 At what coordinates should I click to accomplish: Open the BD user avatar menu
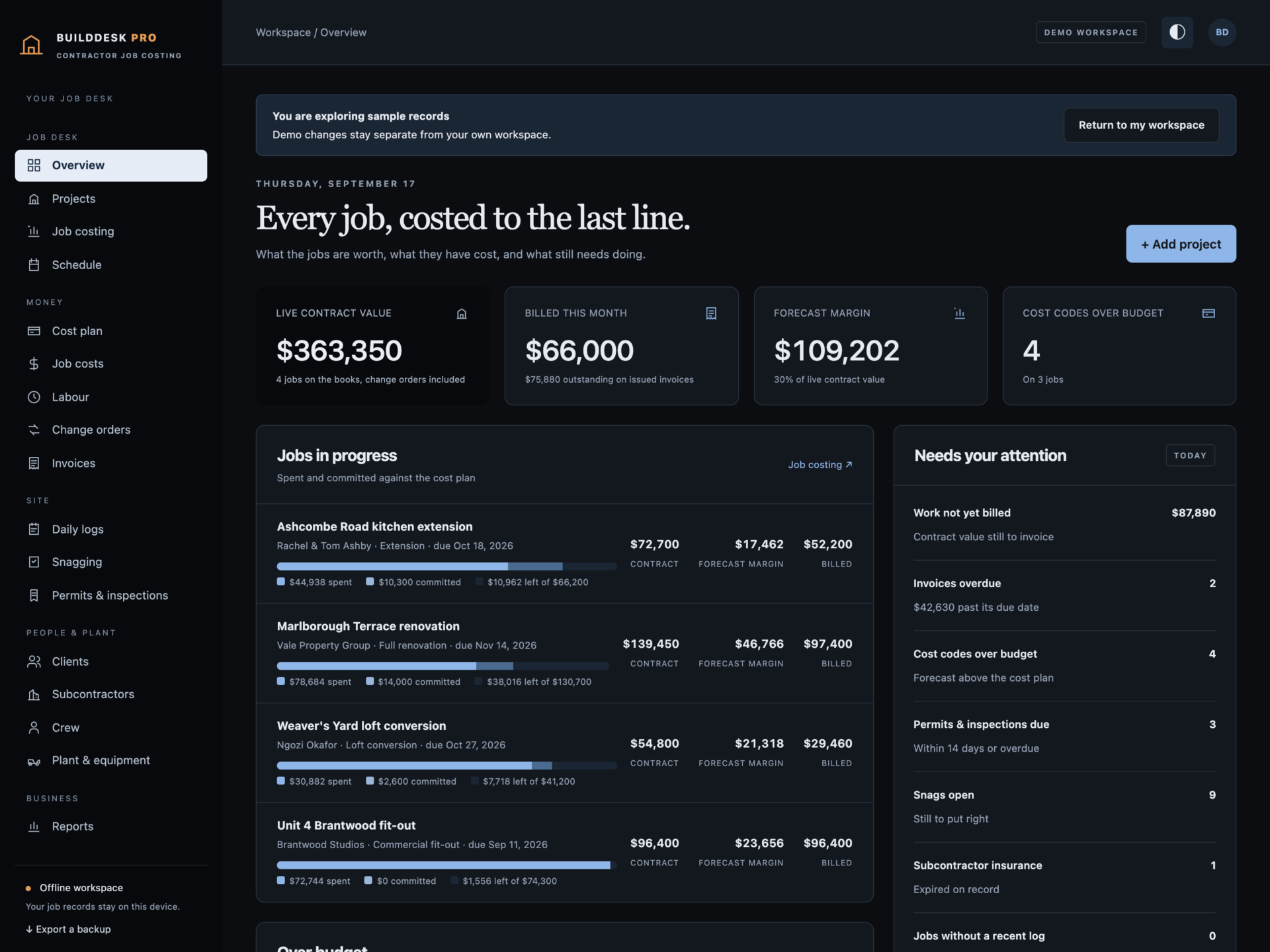click(x=1222, y=32)
